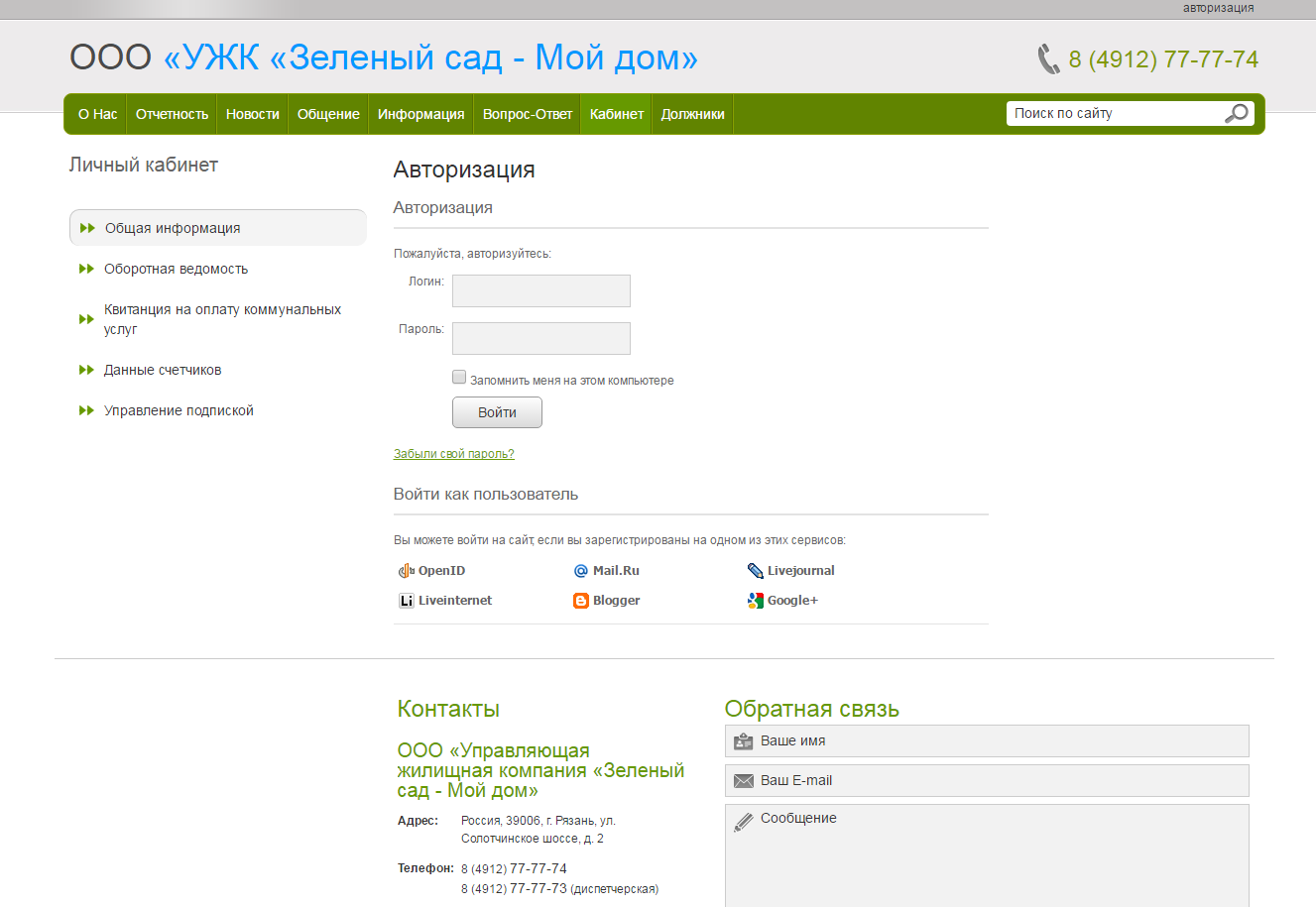Open the Общение menu item

(x=328, y=114)
